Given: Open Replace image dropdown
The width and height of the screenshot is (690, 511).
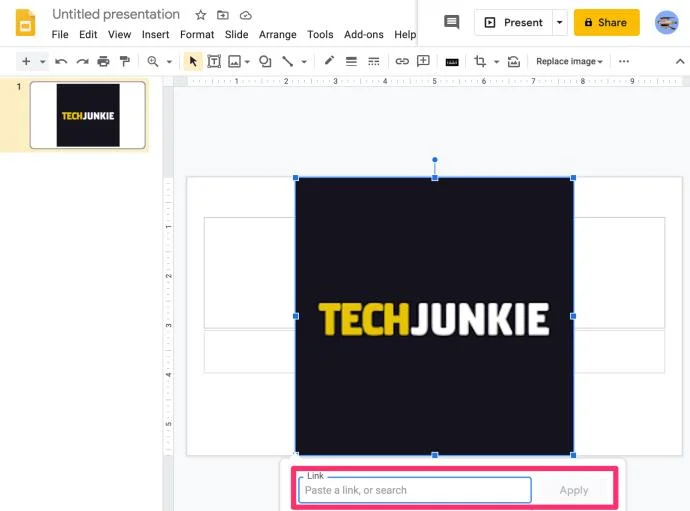Looking at the screenshot, I should pos(569,61).
